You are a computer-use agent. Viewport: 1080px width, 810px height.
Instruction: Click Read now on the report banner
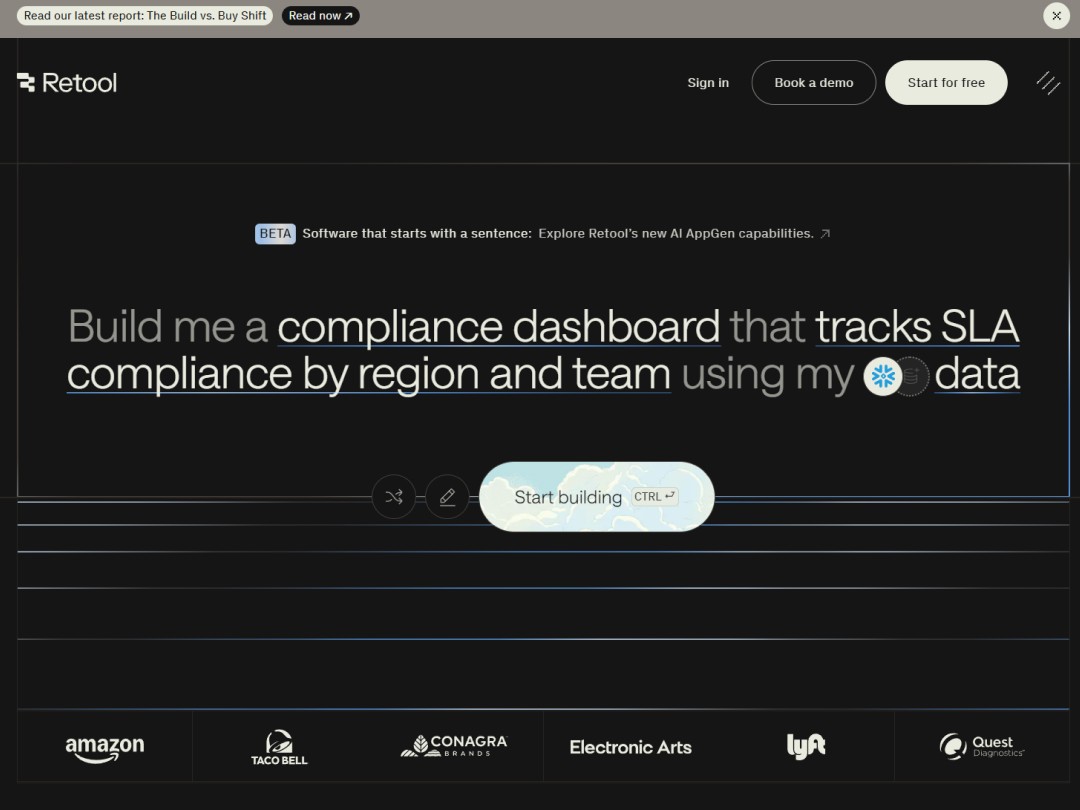pos(320,16)
